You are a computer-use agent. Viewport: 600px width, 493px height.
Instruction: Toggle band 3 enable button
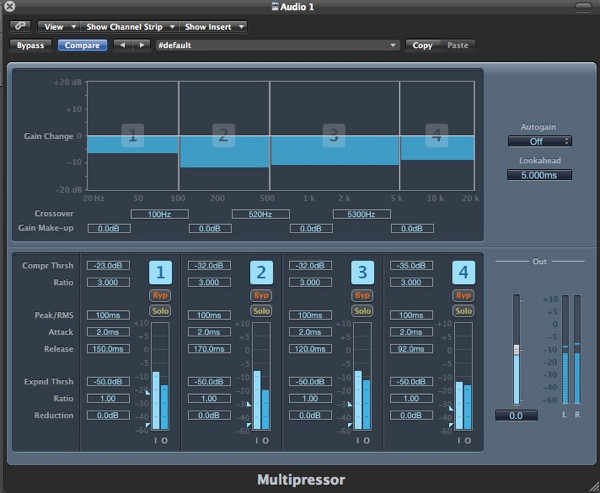tap(362, 273)
